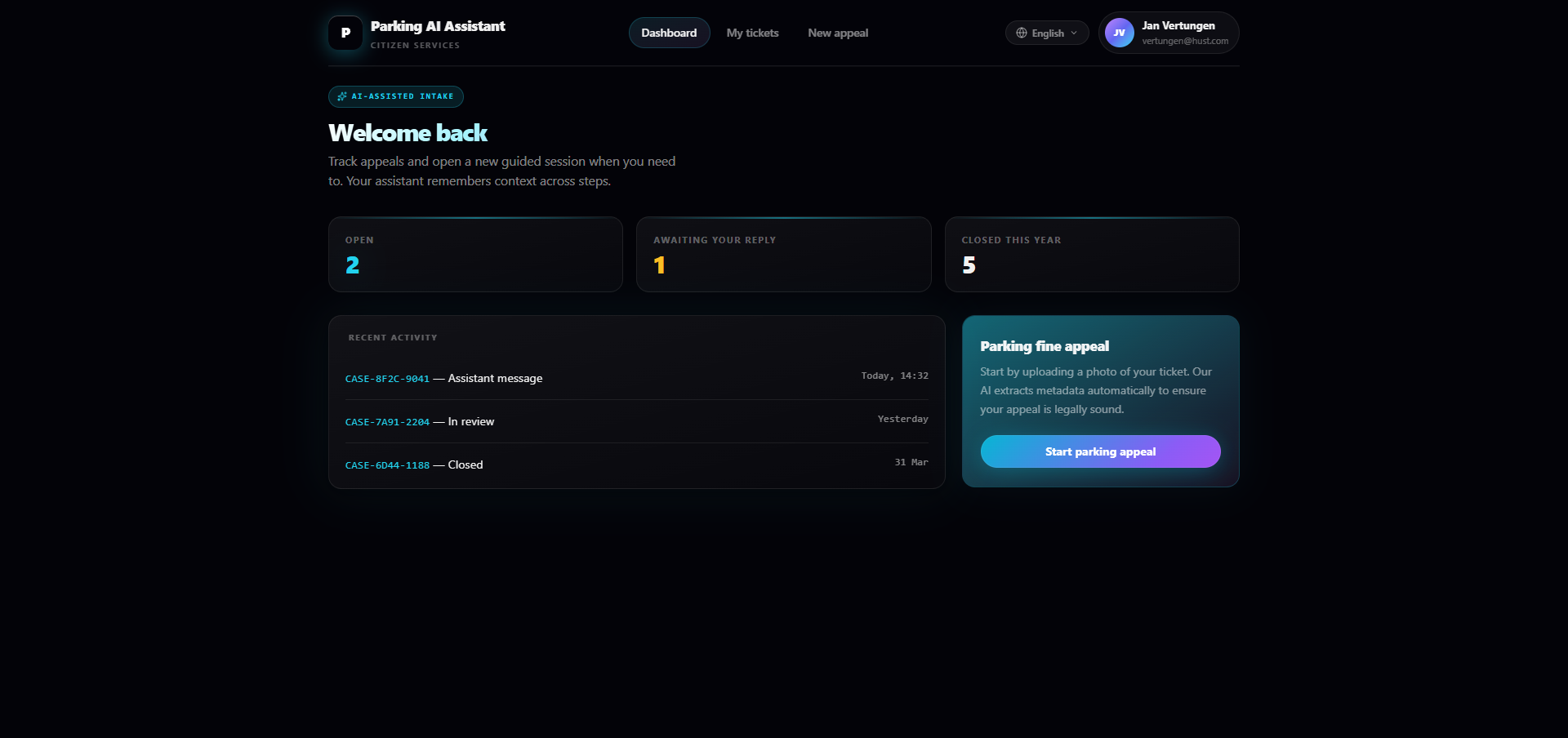Open case CASE-7A91-2204 link

click(387, 422)
